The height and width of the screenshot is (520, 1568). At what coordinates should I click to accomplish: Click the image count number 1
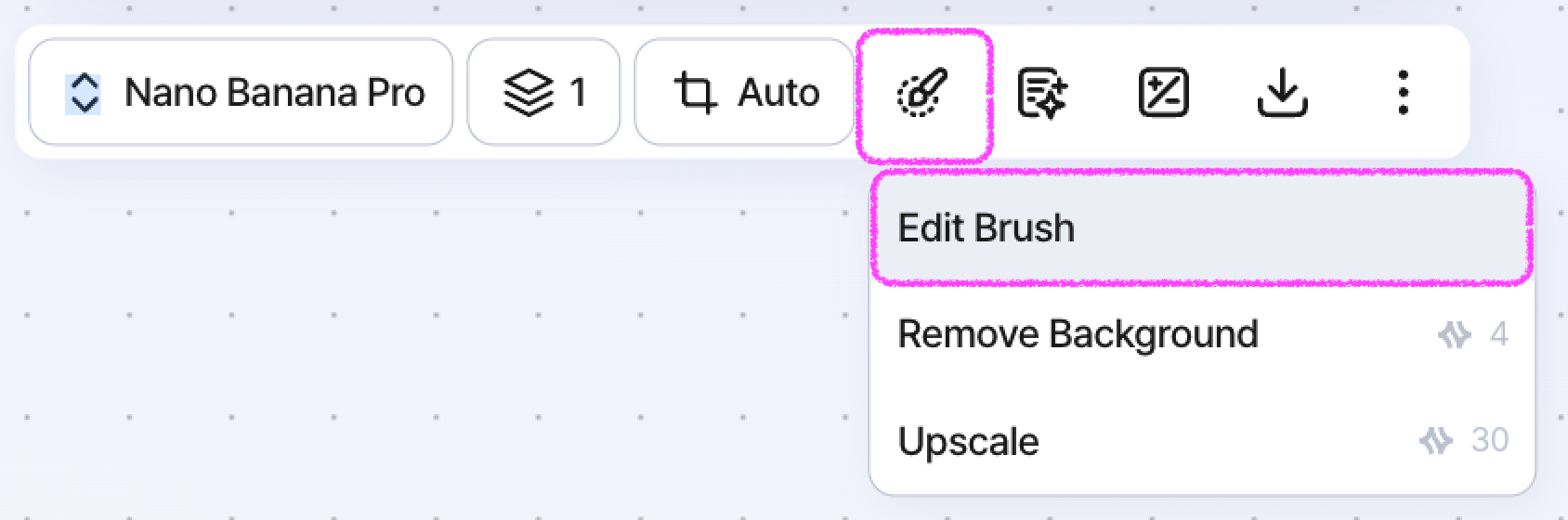tap(578, 92)
